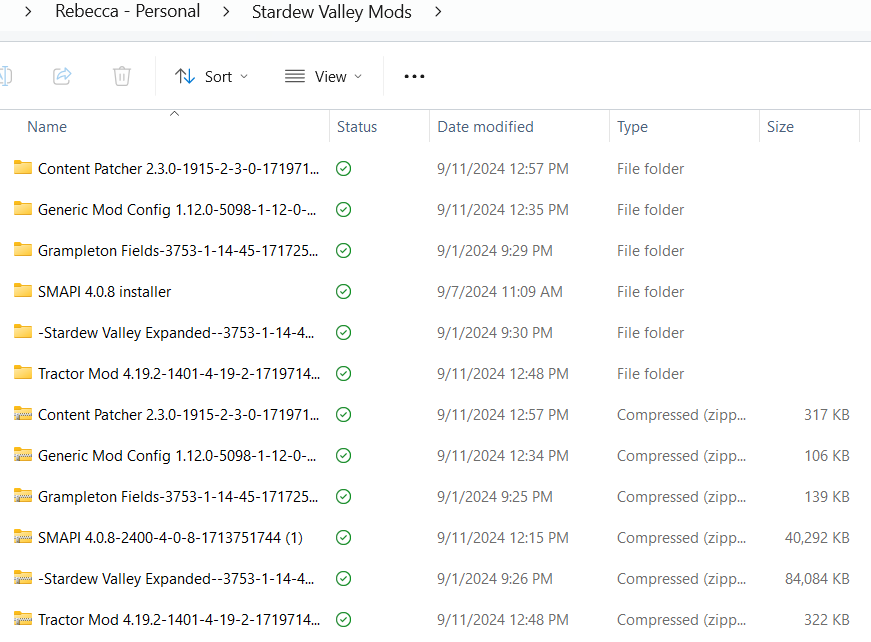Click sync status checkmark for SMAPI installer folder
871x642 pixels.
click(x=344, y=292)
